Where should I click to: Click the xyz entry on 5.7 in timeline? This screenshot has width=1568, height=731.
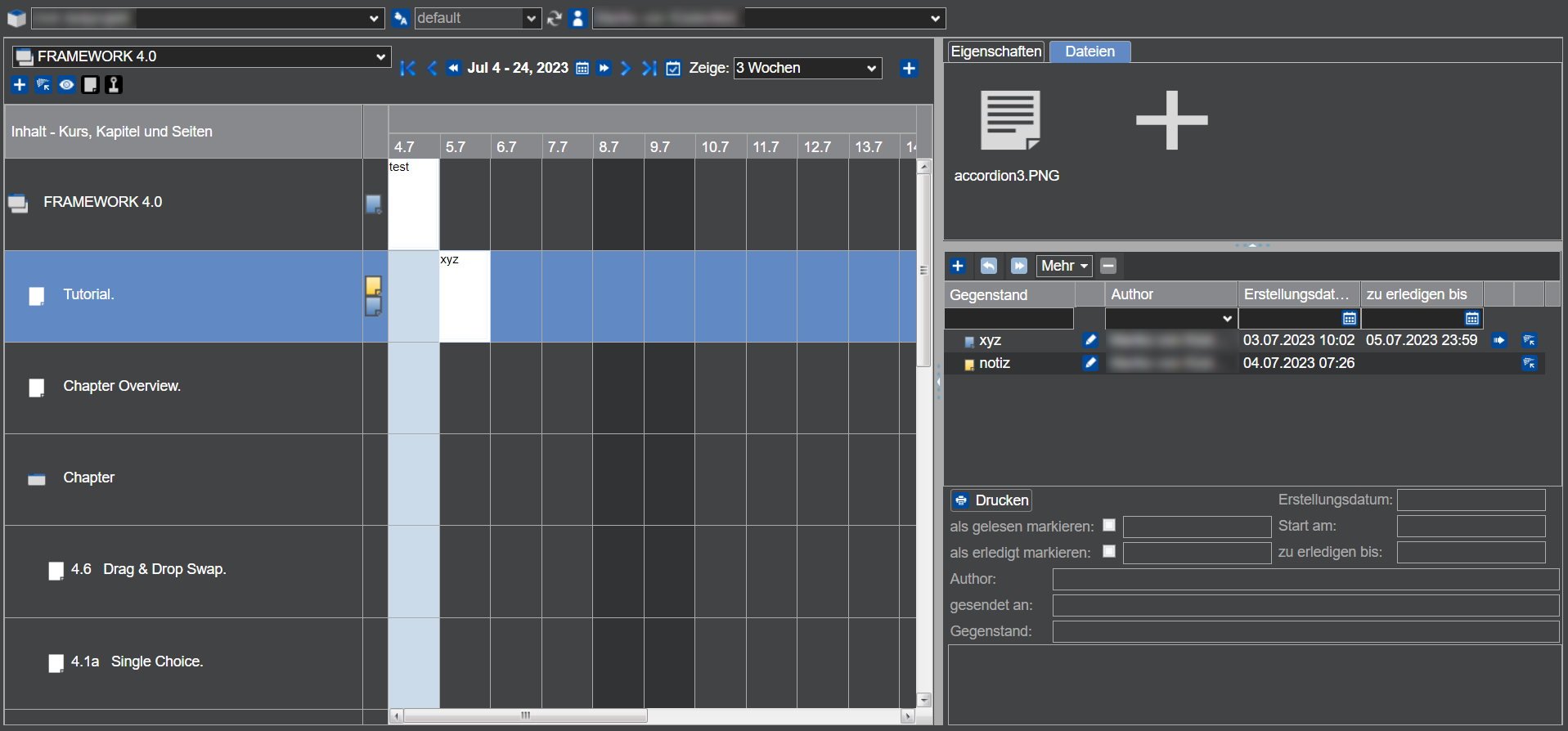[x=465, y=296]
